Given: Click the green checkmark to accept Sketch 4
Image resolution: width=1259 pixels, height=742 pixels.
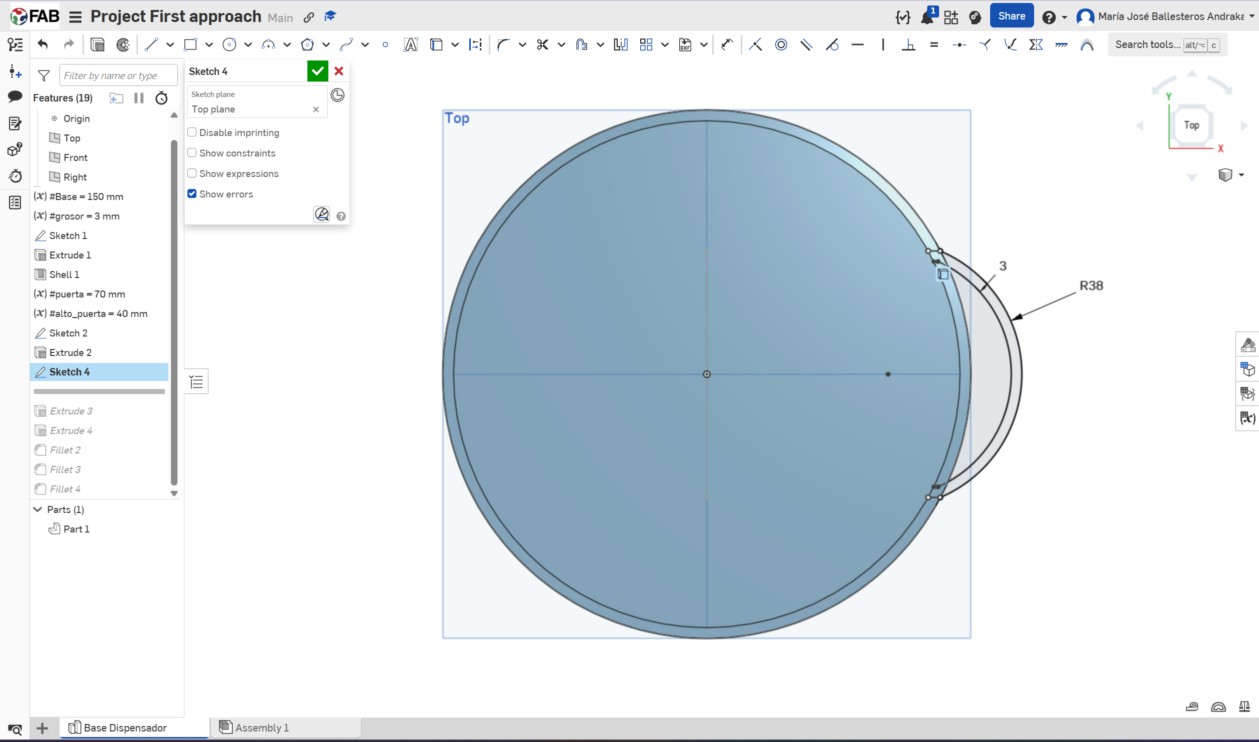Looking at the screenshot, I should tap(318, 71).
